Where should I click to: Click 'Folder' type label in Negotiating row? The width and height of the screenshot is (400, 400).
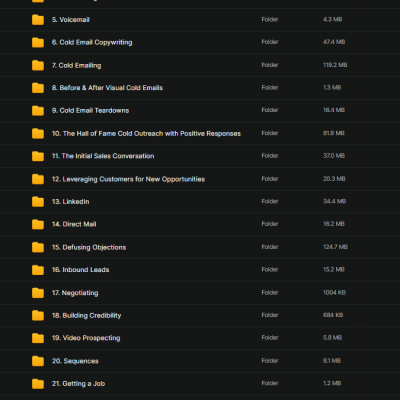270,293
